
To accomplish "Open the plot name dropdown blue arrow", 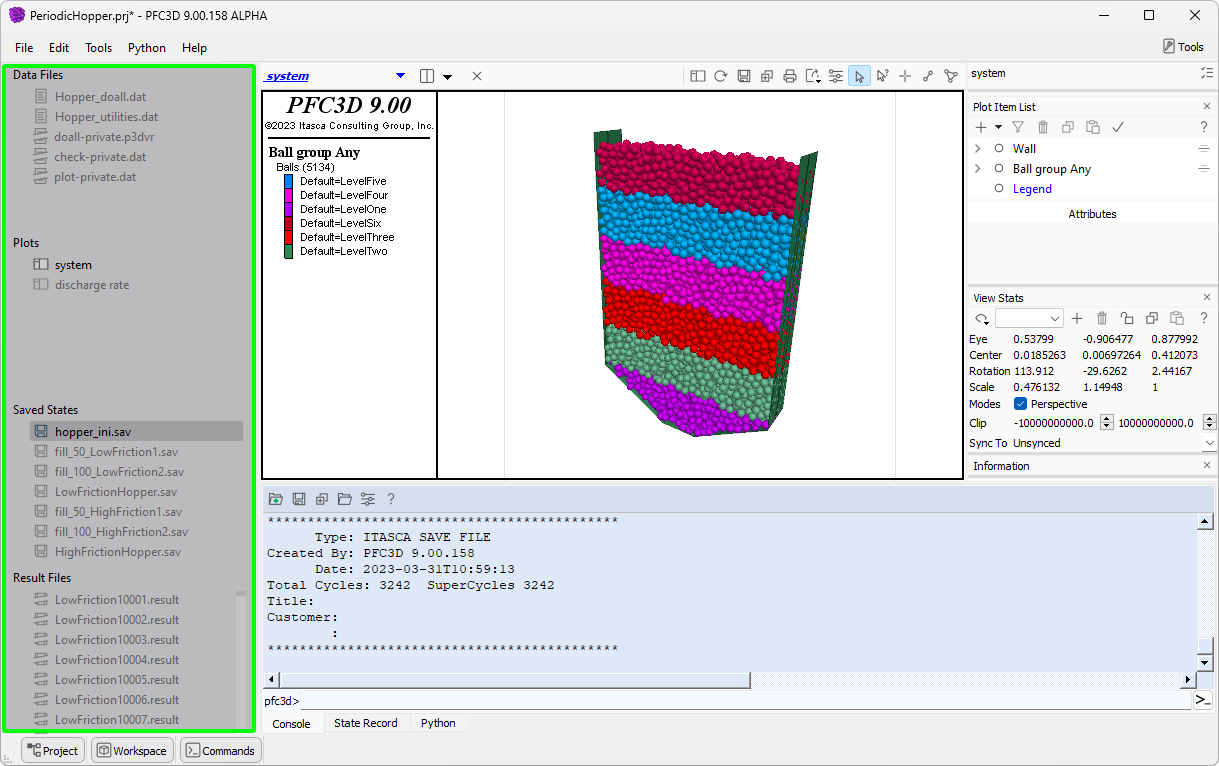I will (x=401, y=76).
